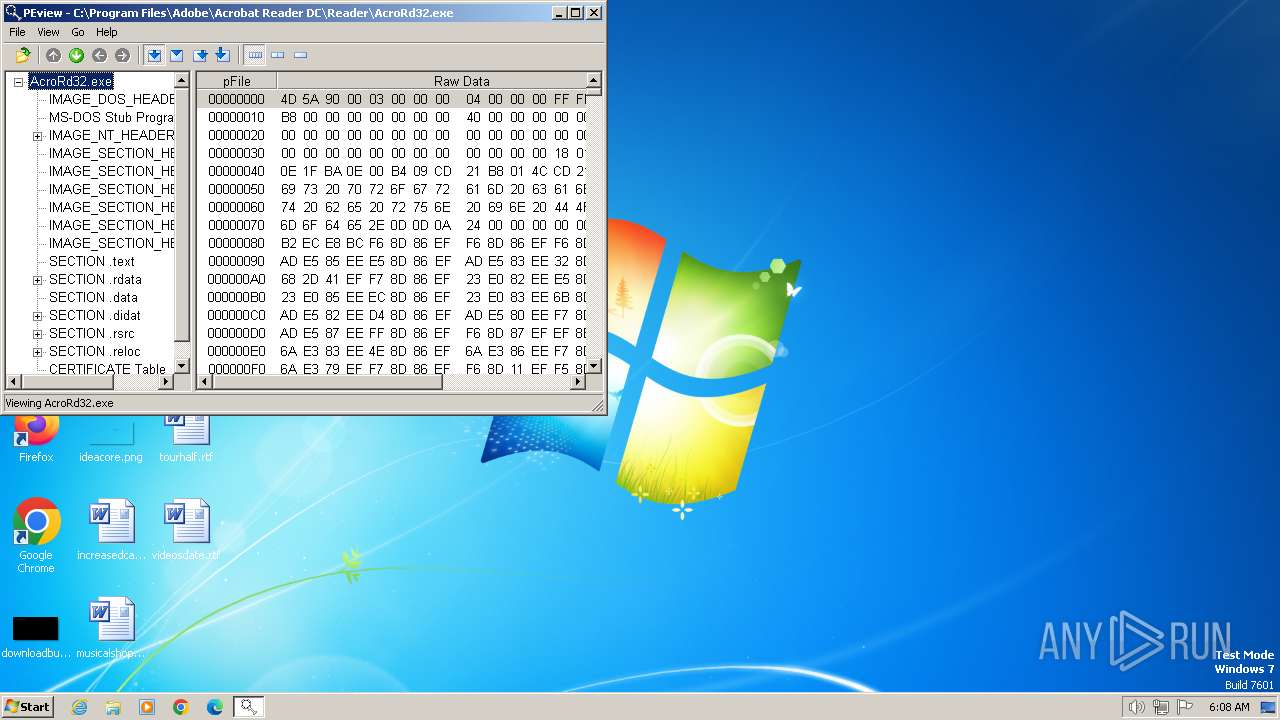Open File Explorer from the taskbar
This screenshot has width=1280, height=720.
[x=113, y=707]
